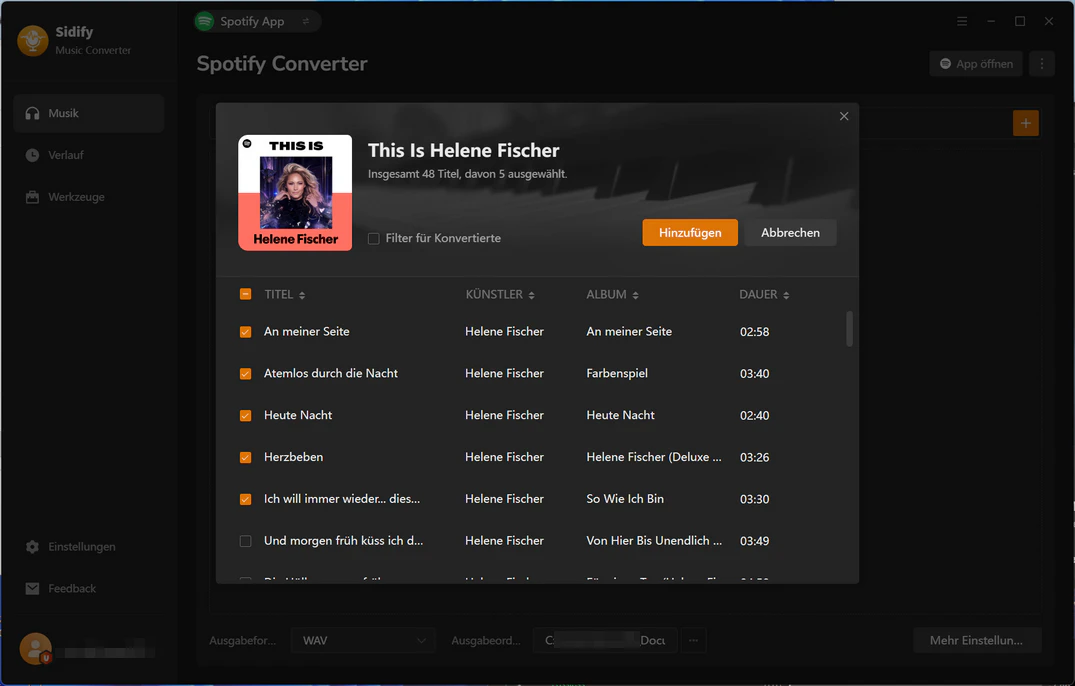Check Und morgen früh küss ich track

pyautogui.click(x=245, y=541)
